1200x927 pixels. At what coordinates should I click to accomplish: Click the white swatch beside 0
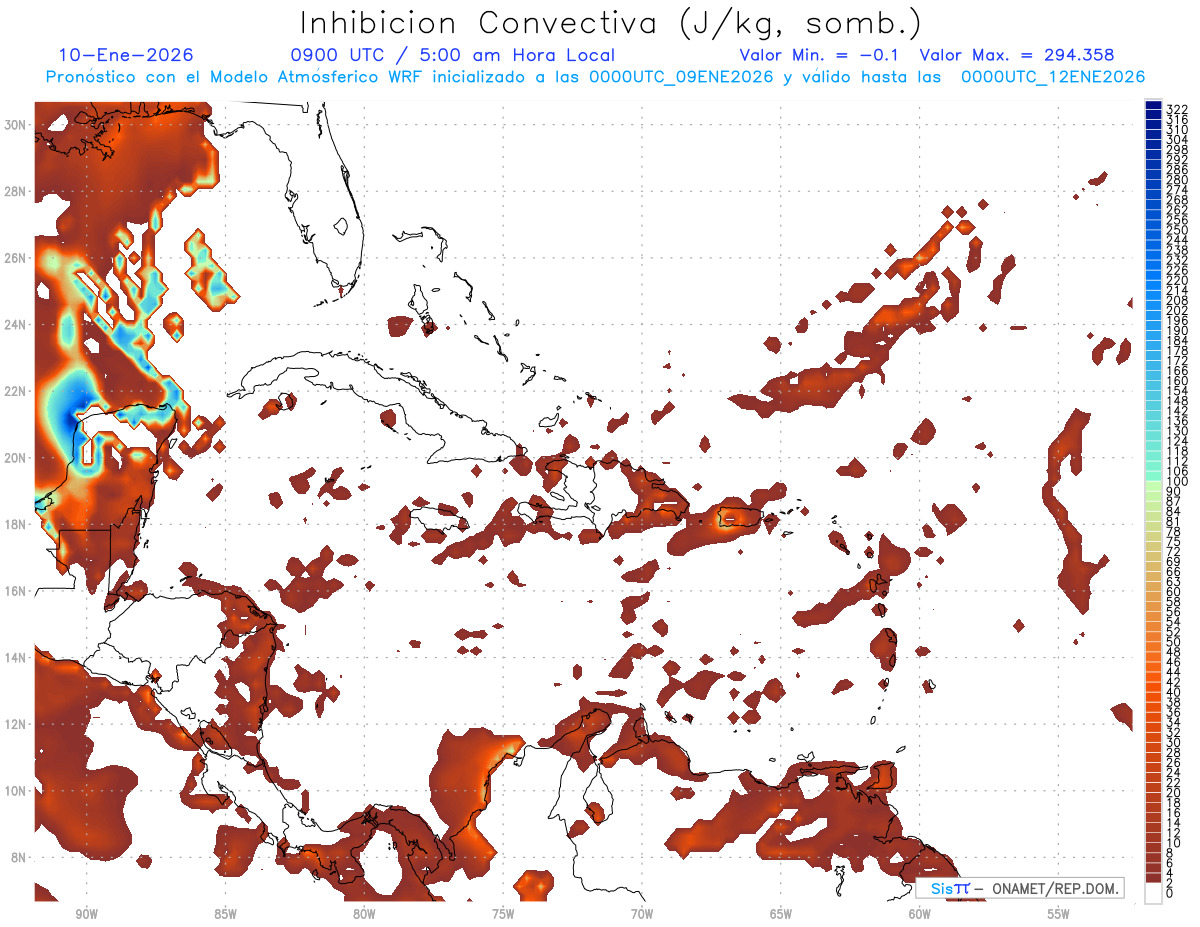click(x=1153, y=894)
